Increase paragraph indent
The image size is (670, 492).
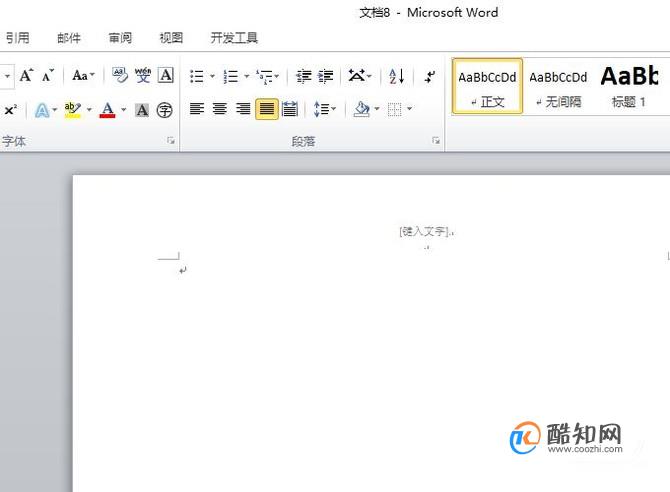pos(326,77)
